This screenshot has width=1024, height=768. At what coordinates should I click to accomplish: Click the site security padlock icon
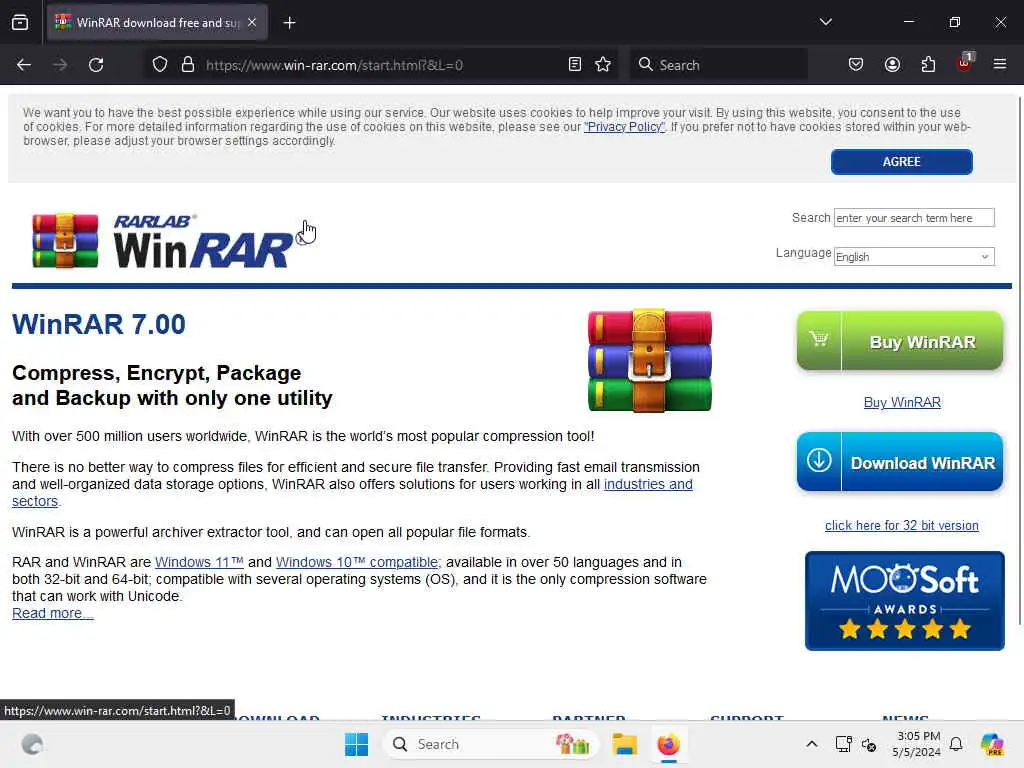click(188, 65)
